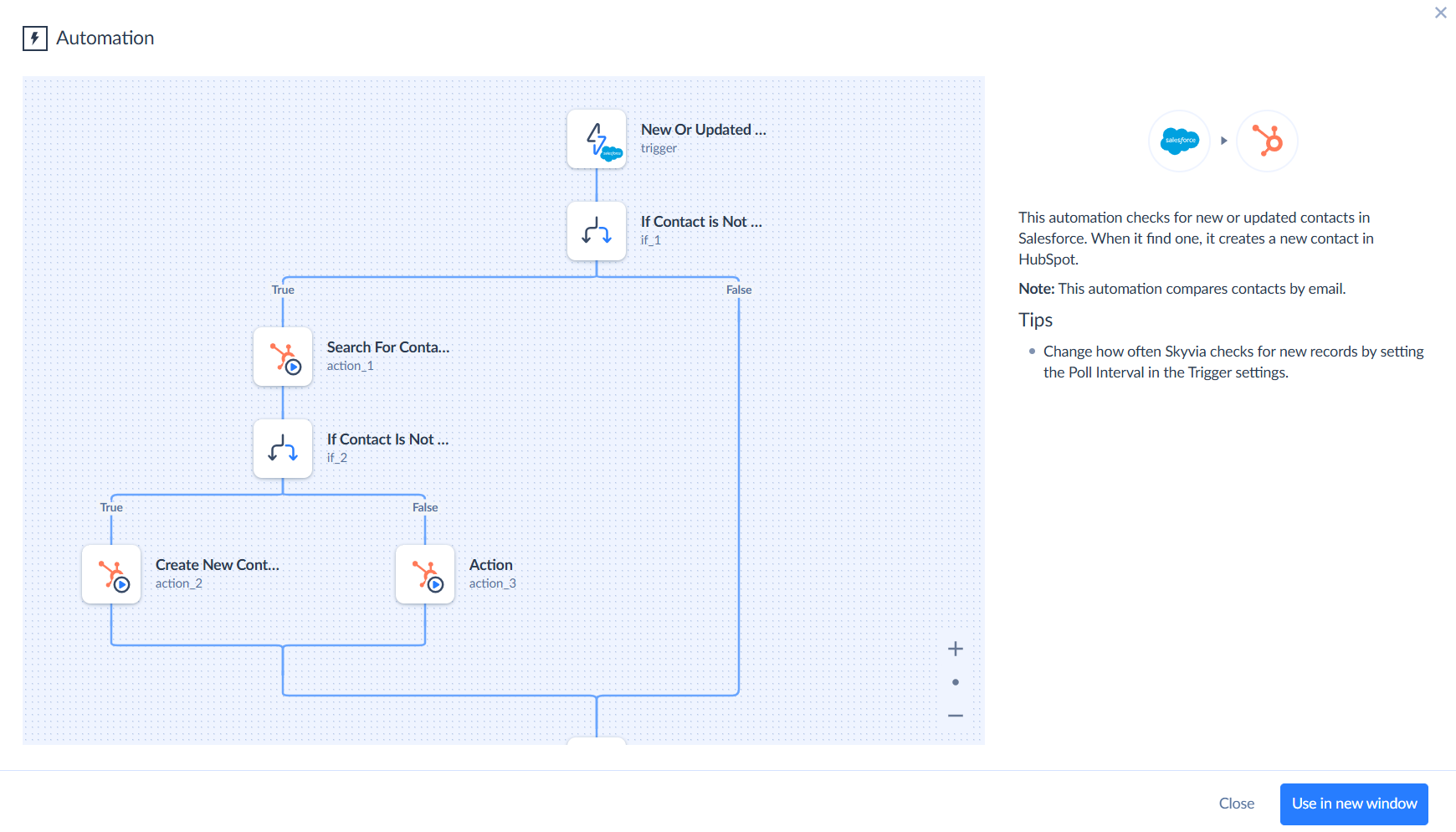The image size is (1456, 832).
Task: Select the action_3 HubSpot node icon
Action: pyautogui.click(x=425, y=574)
